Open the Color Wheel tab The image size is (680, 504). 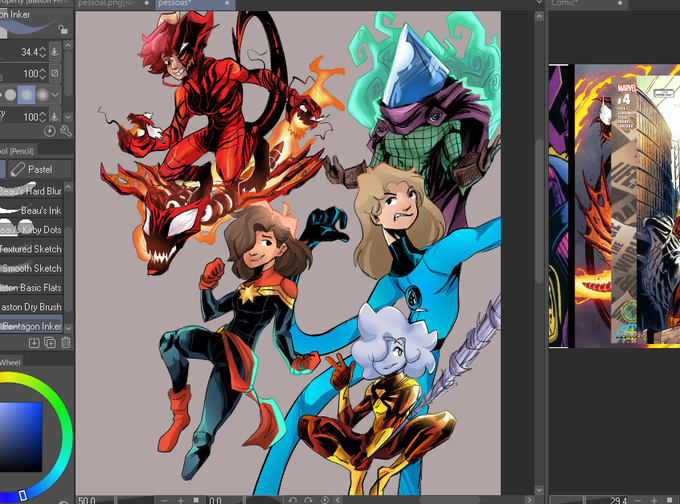10,362
